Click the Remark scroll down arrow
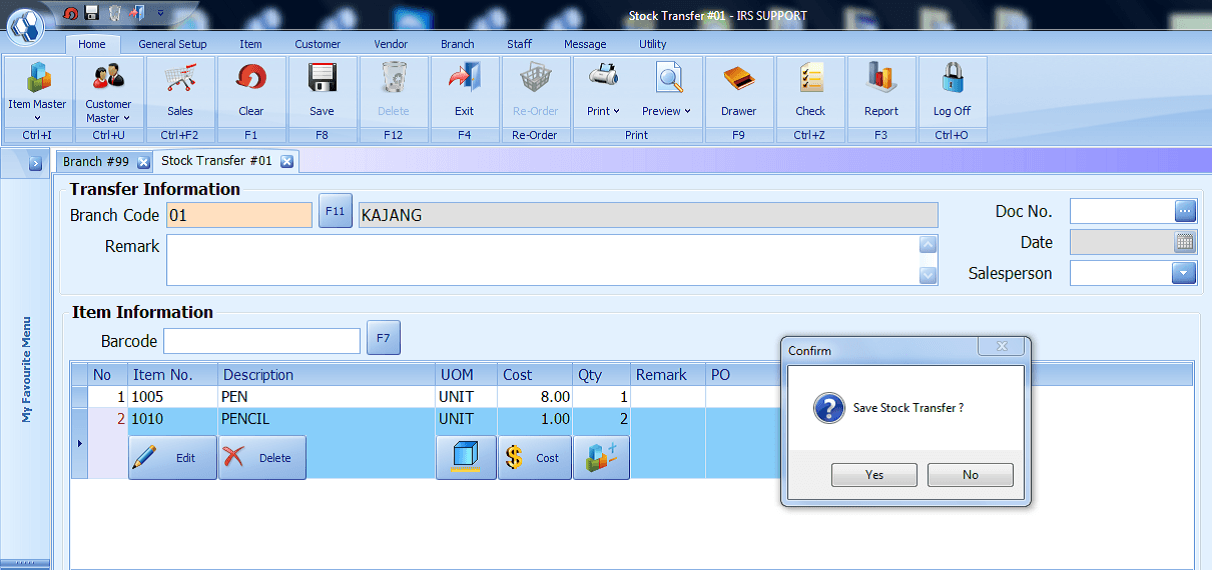Viewport: 1212px width, 570px height. tap(928, 276)
